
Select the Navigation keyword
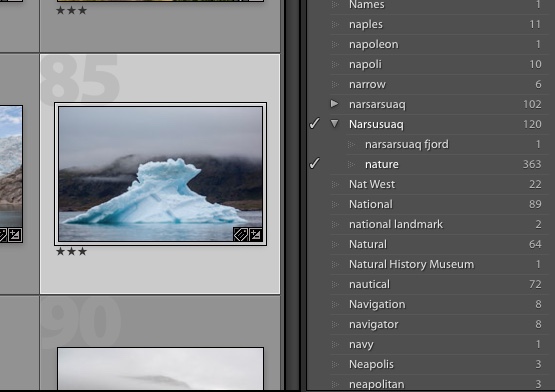[377, 304]
